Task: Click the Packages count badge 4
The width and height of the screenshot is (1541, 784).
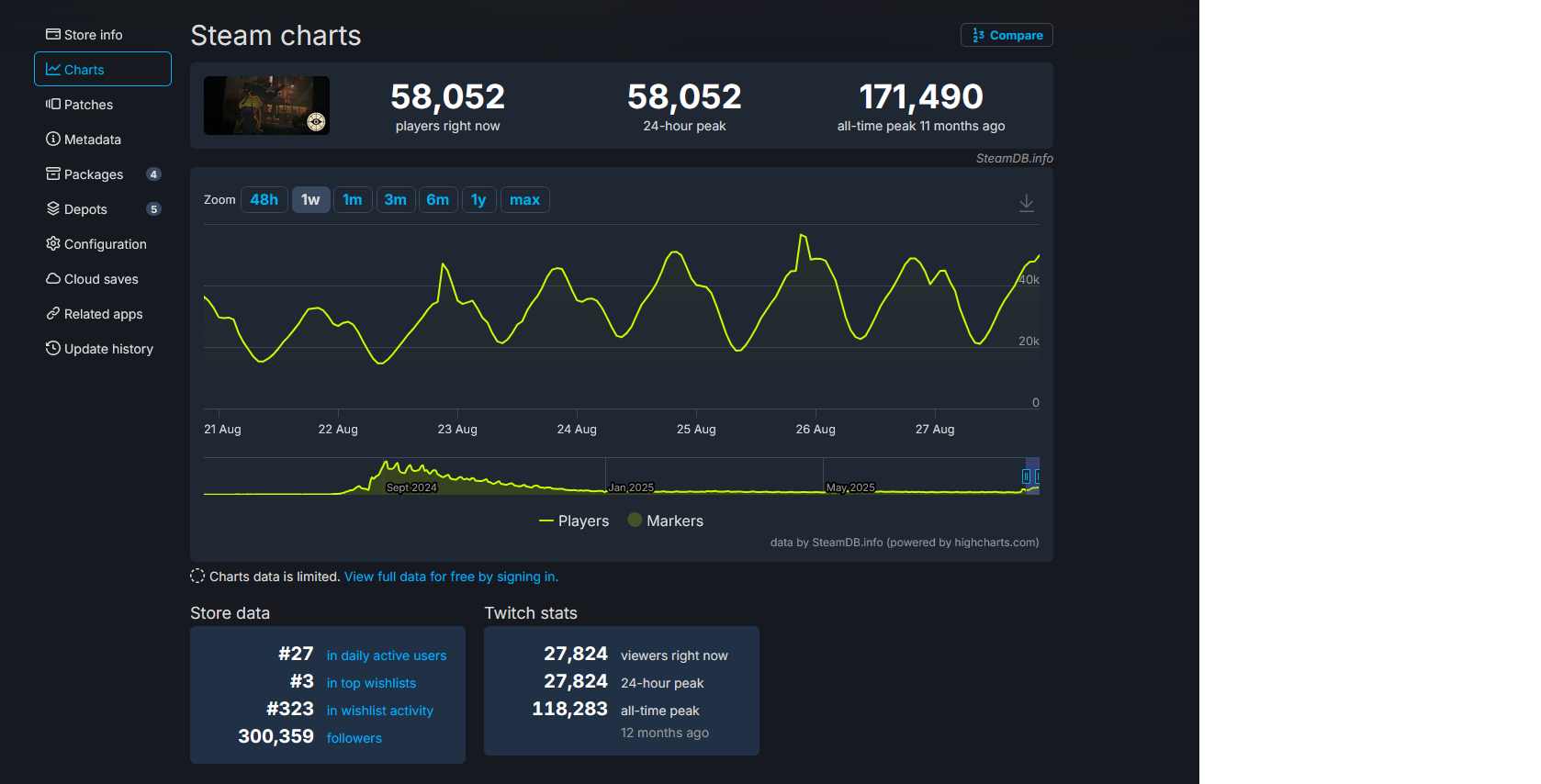Action: coord(153,174)
